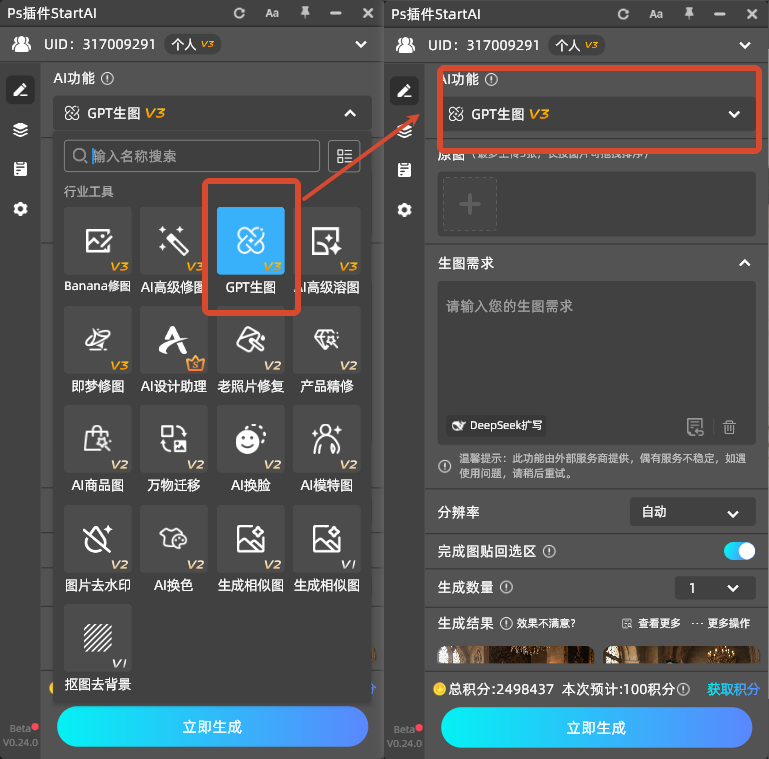The image size is (769, 759).
Task: Click the Aa font size icon in left panel
Action: tap(272, 13)
